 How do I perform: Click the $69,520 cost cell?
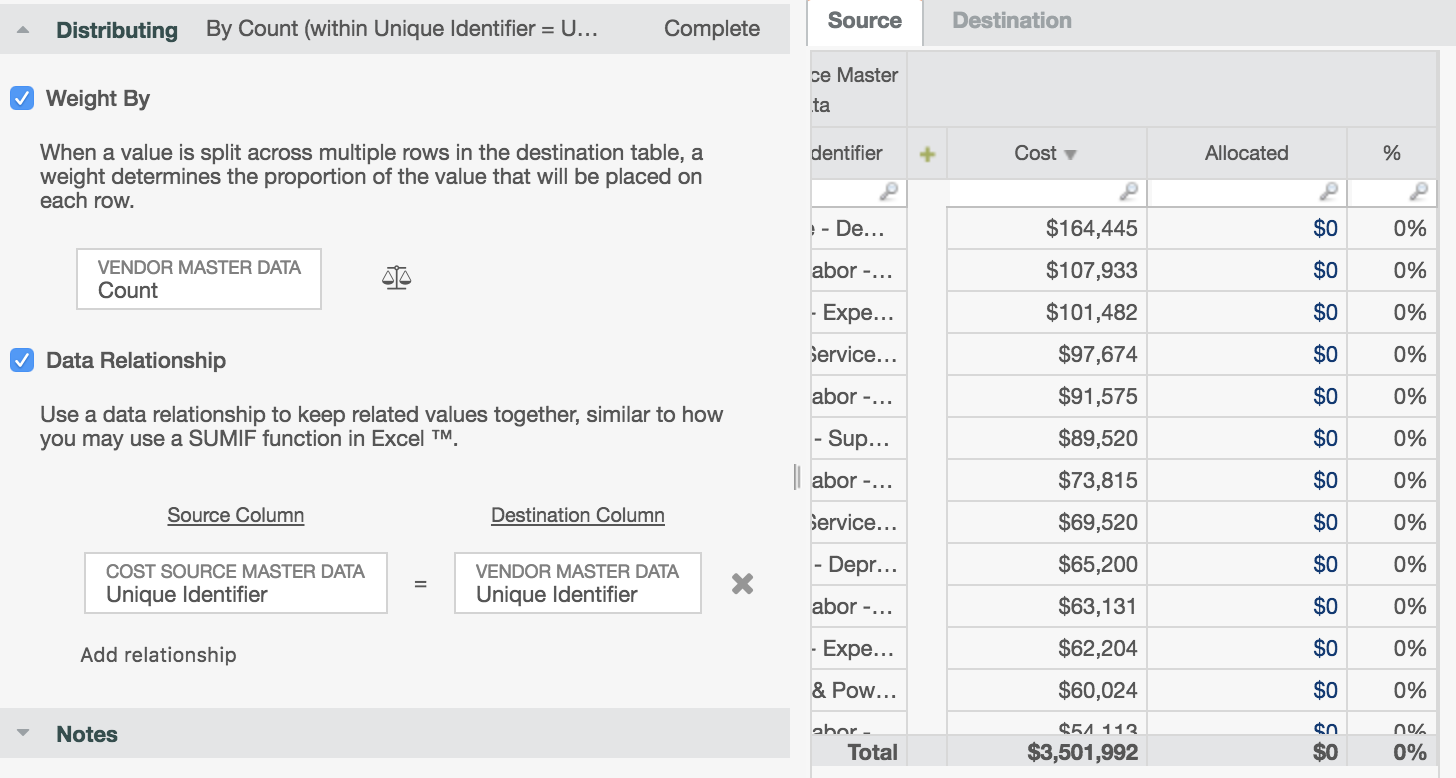pos(1046,522)
